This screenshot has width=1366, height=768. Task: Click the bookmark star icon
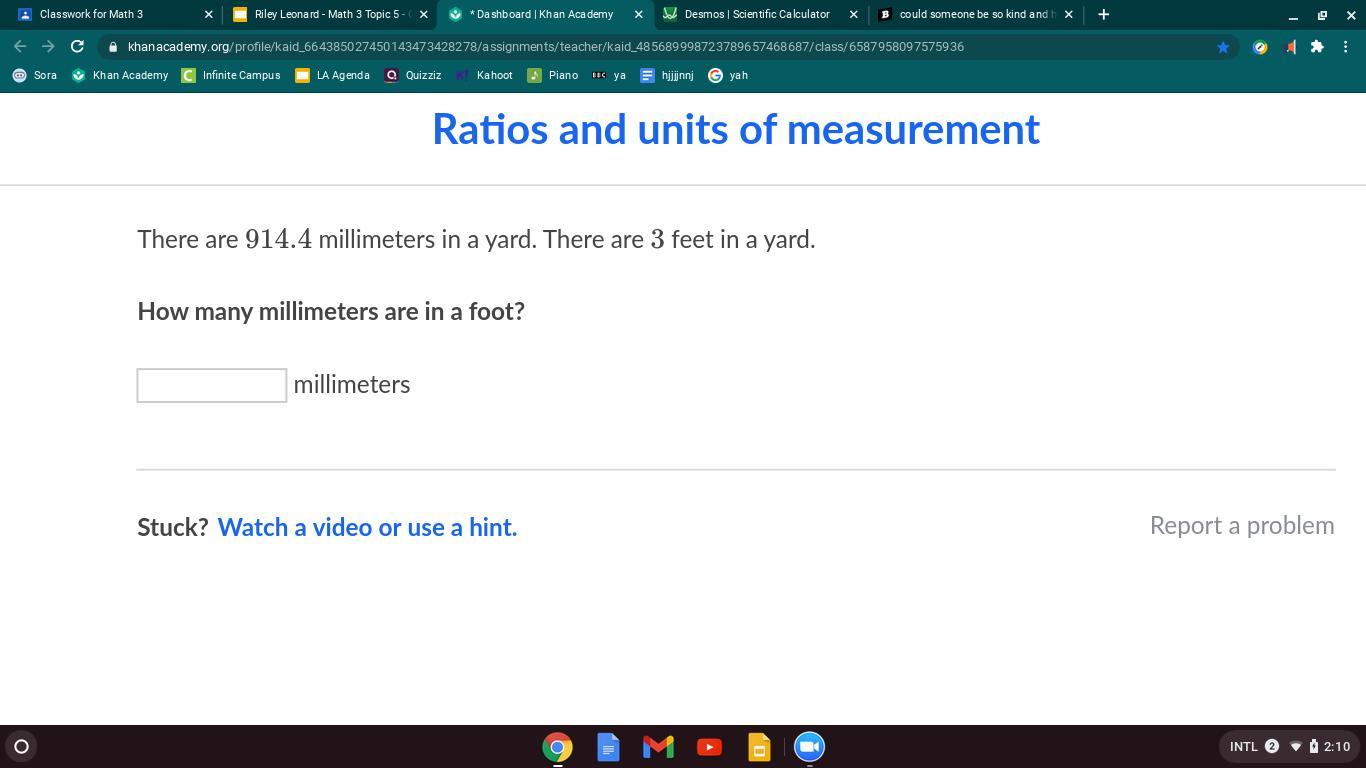tap(1222, 47)
